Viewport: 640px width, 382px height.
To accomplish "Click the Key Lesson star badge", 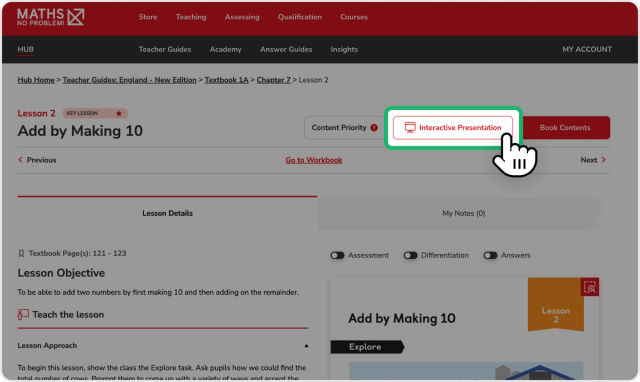I will click(95, 113).
